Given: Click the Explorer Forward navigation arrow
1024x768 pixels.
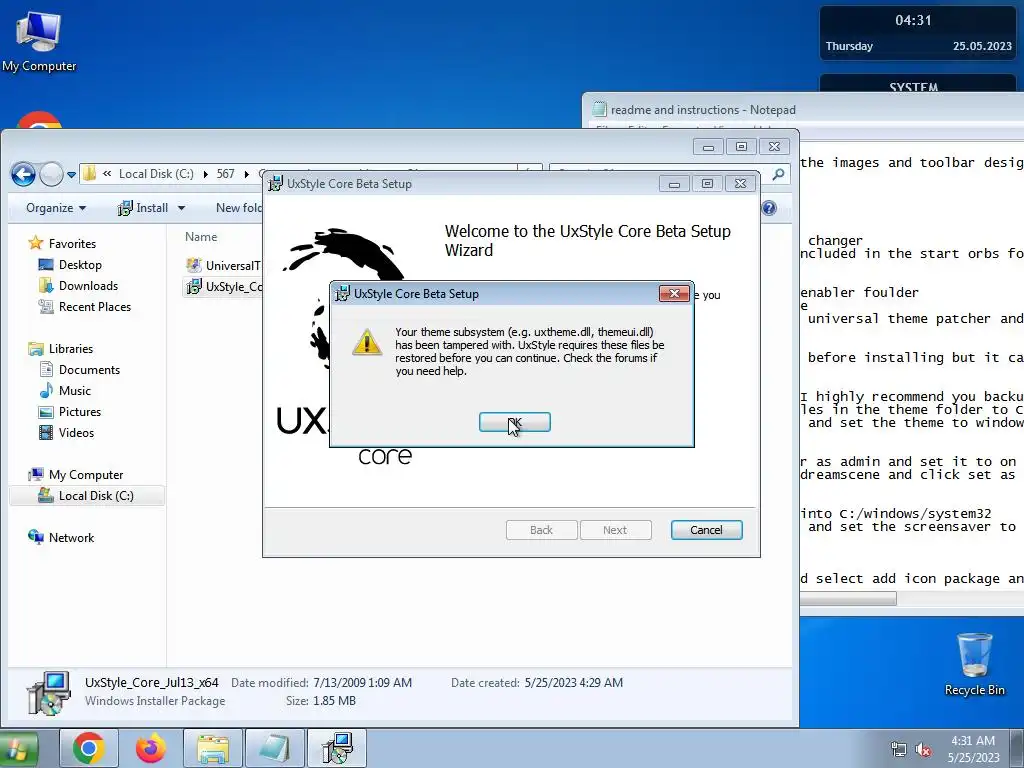Looking at the screenshot, I should click(x=51, y=174).
